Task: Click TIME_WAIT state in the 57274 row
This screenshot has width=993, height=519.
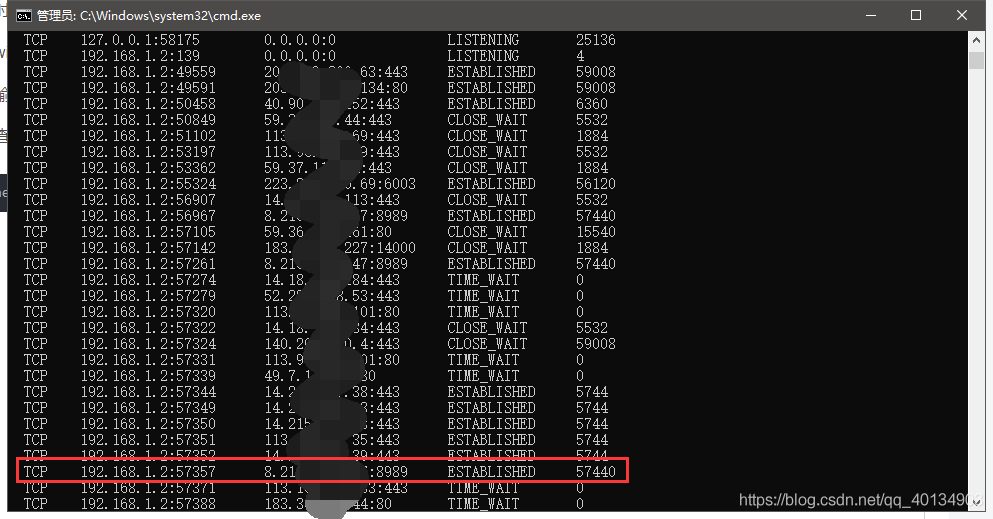Action: coord(483,280)
